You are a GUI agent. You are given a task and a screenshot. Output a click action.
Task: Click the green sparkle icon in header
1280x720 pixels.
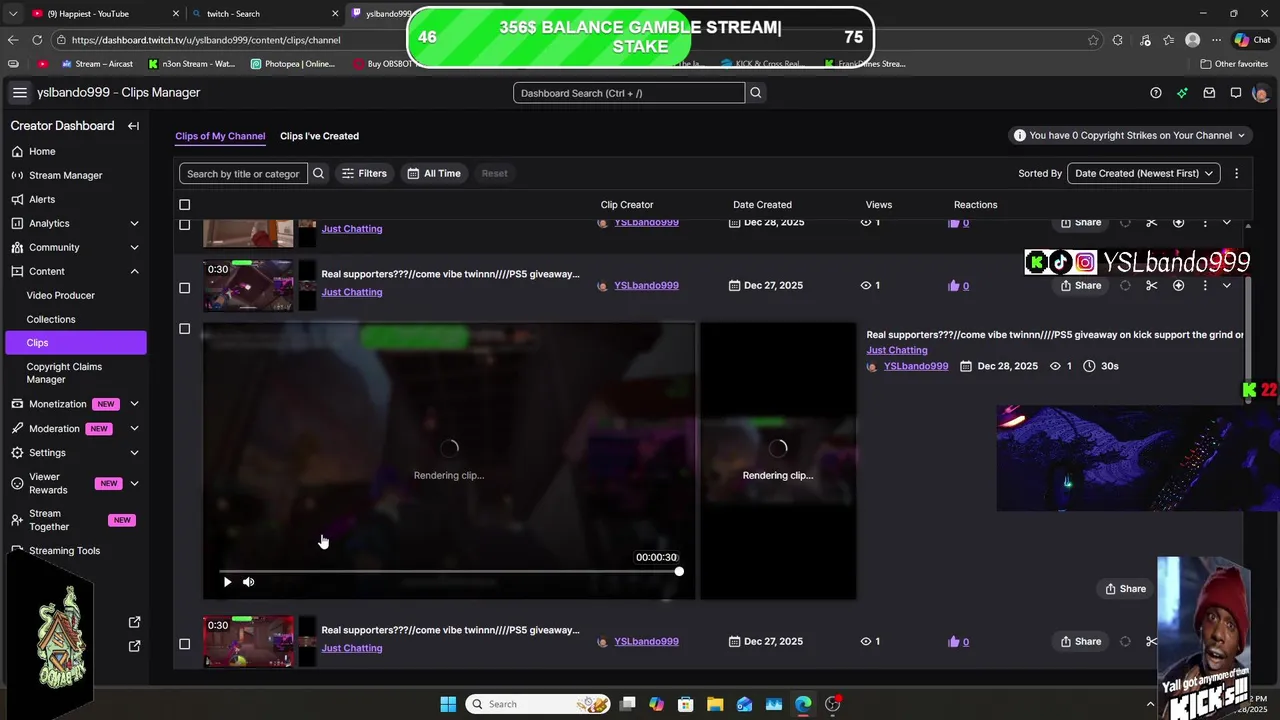(1182, 93)
